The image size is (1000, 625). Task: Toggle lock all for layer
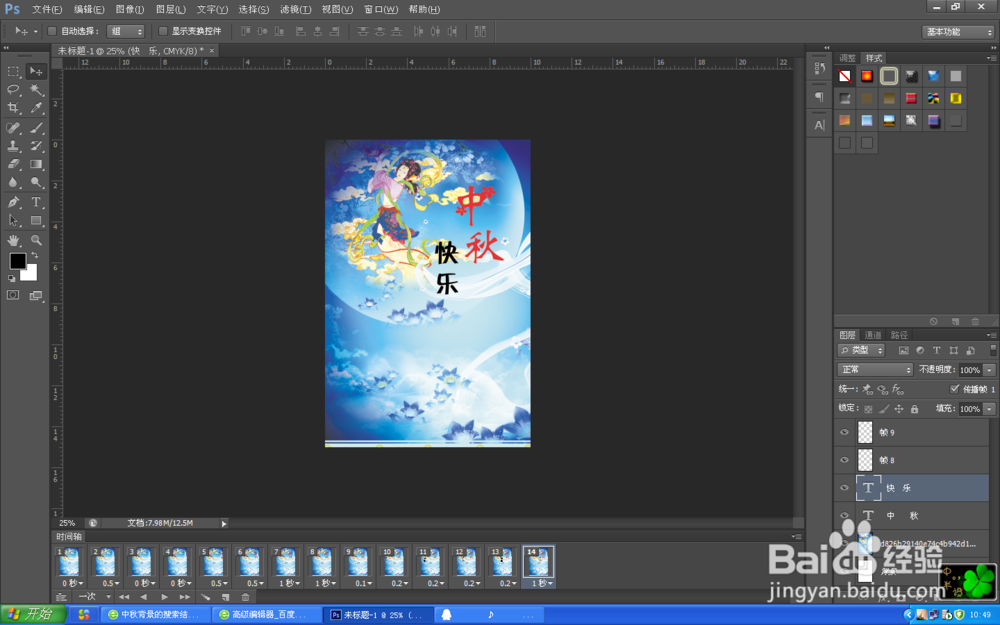coord(915,409)
